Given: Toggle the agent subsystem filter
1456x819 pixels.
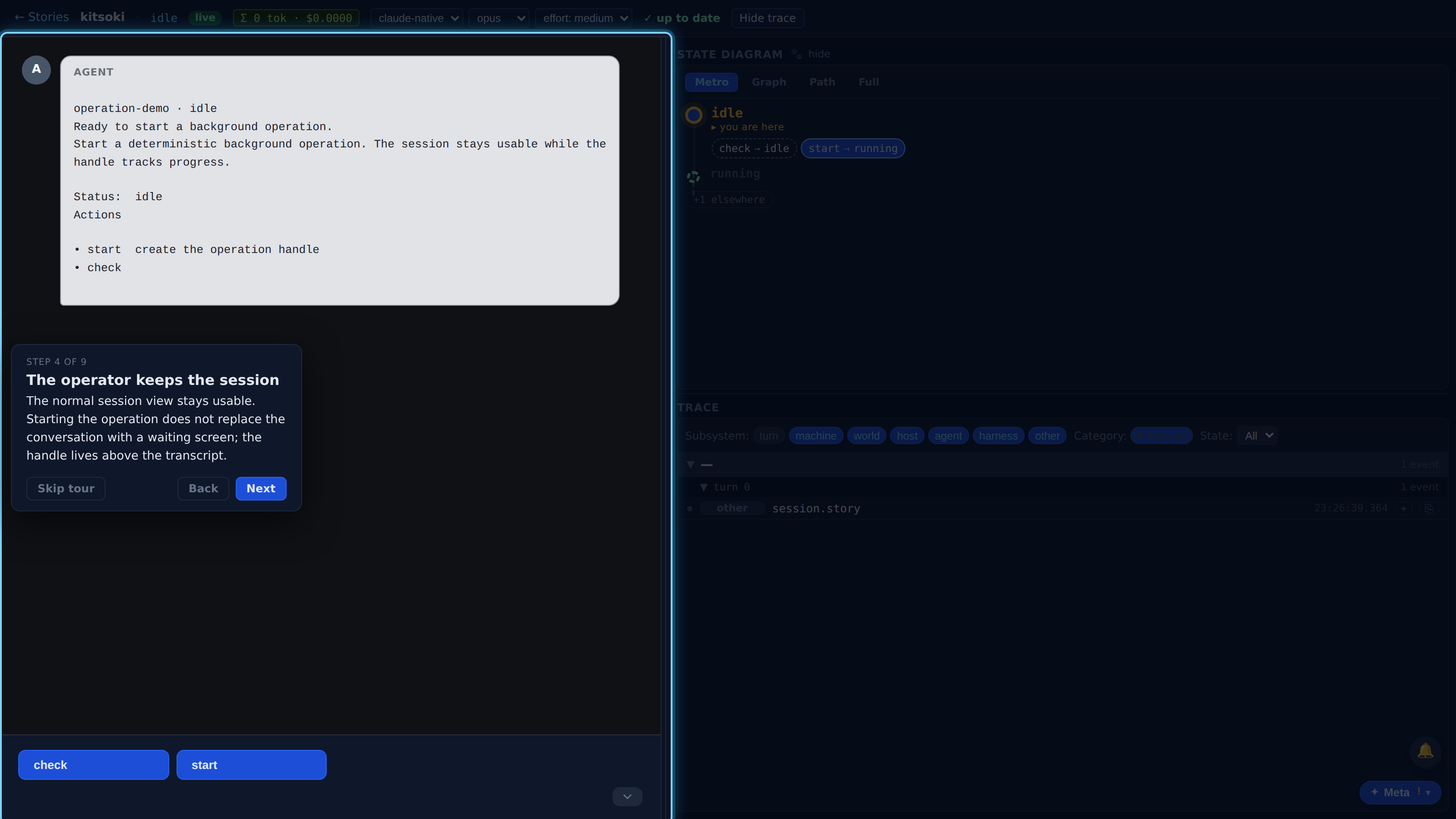Looking at the screenshot, I should 948,436.
